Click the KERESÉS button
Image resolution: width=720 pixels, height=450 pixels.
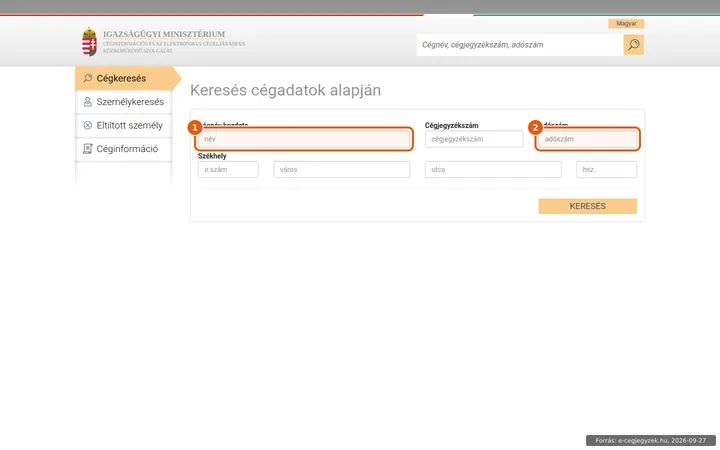click(x=588, y=206)
